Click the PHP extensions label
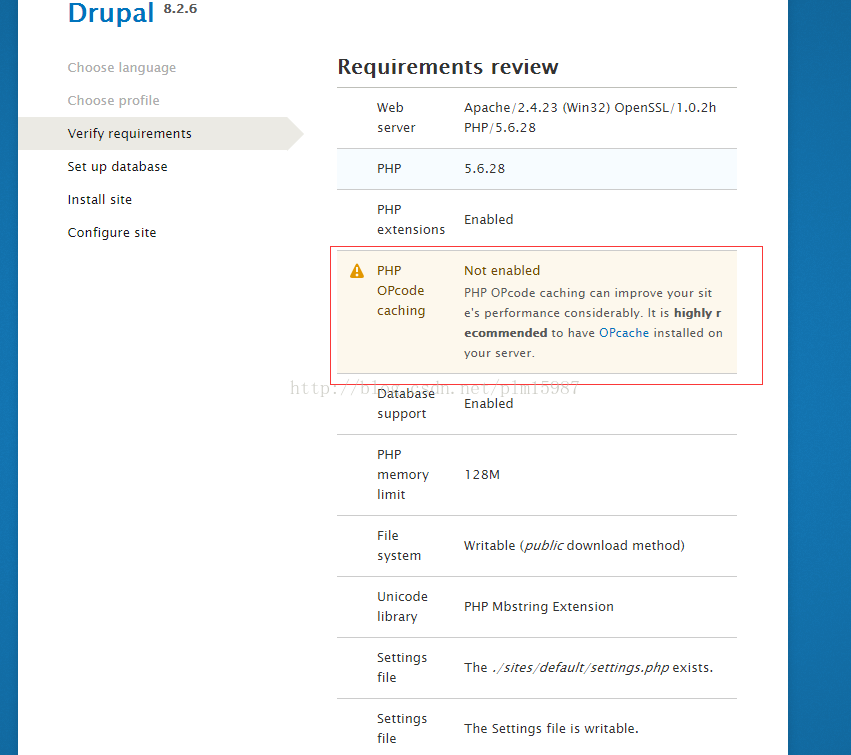851x755 pixels. tap(411, 220)
